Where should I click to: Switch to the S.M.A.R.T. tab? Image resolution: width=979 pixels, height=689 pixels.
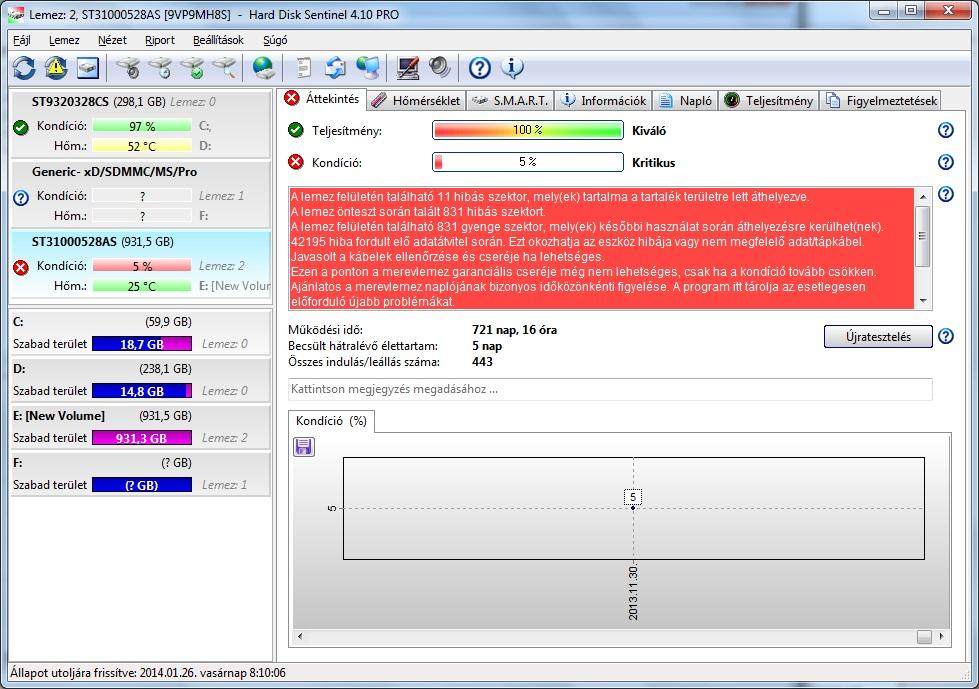coord(510,100)
